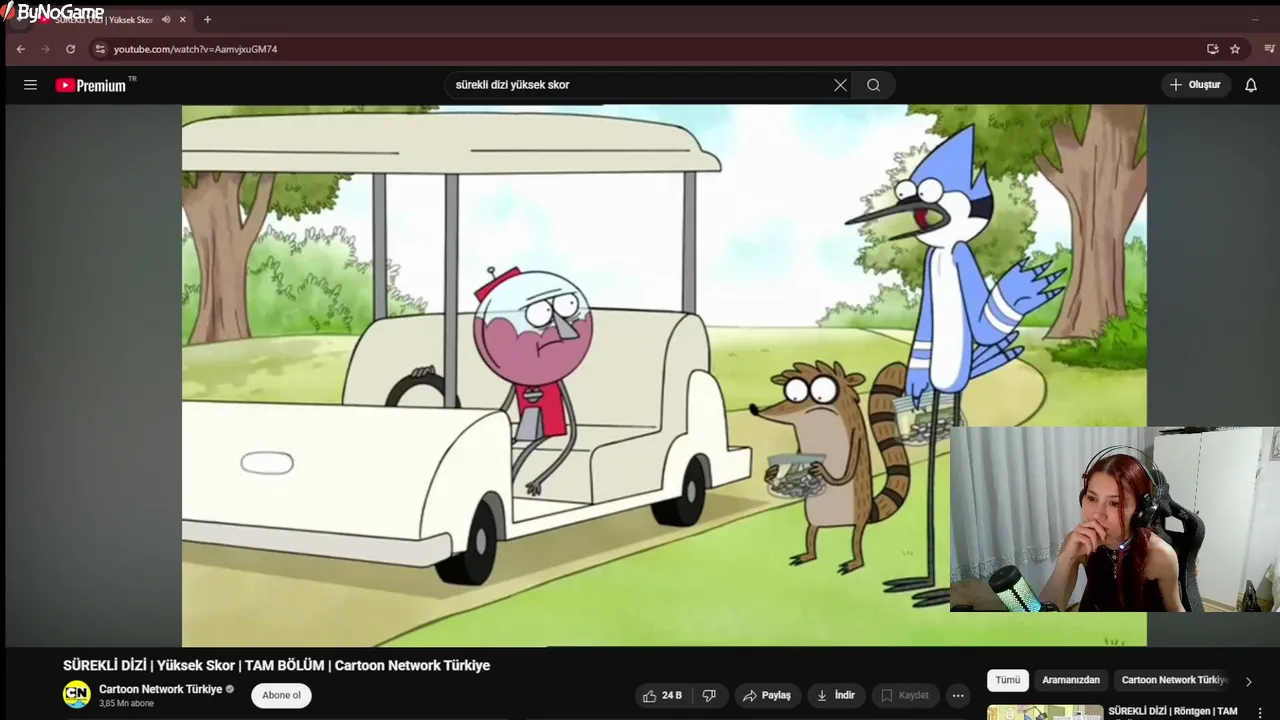
Task: Open YouTube notifications bell
Action: [1250, 85]
